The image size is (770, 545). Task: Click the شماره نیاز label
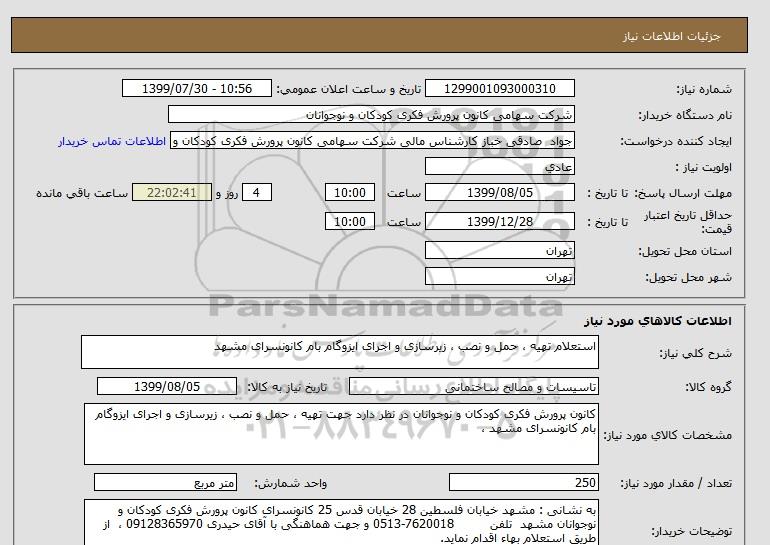(x=704, y=89)
